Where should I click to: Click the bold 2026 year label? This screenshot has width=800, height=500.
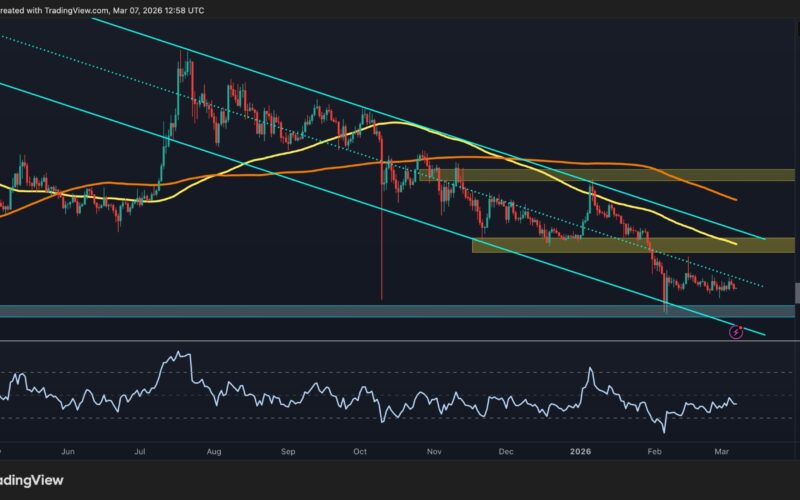582,451
